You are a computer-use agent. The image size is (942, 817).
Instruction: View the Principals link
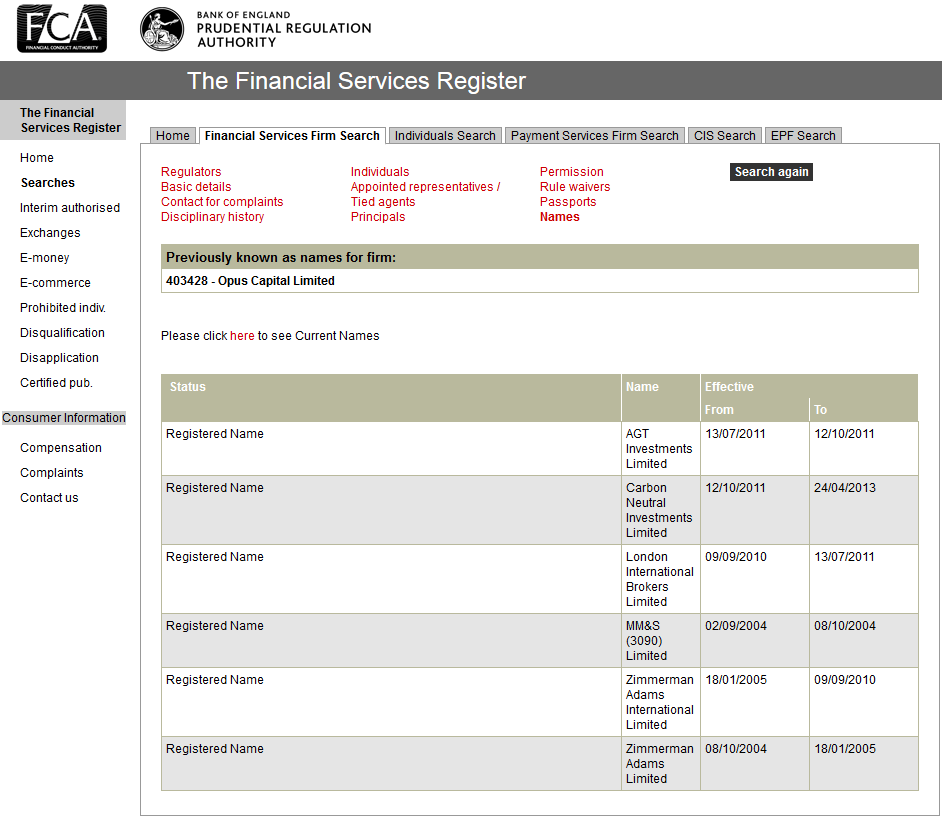pos(378,217)
